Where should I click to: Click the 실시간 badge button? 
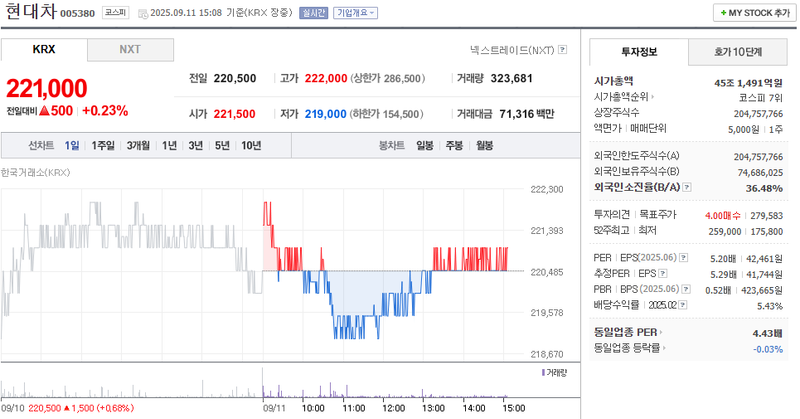pyautogui.click(x=313, y=13)
